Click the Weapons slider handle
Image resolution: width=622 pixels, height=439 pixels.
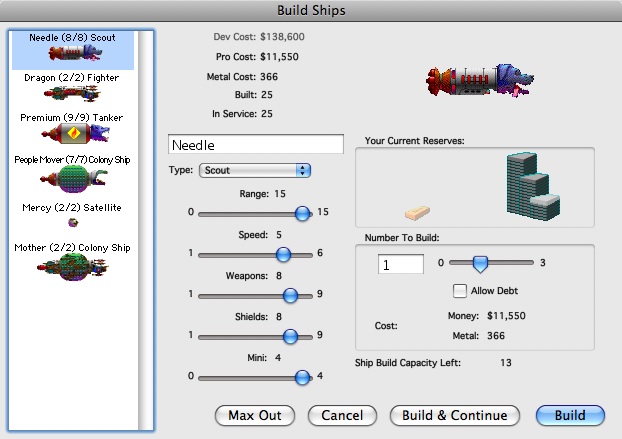point(290,295)
